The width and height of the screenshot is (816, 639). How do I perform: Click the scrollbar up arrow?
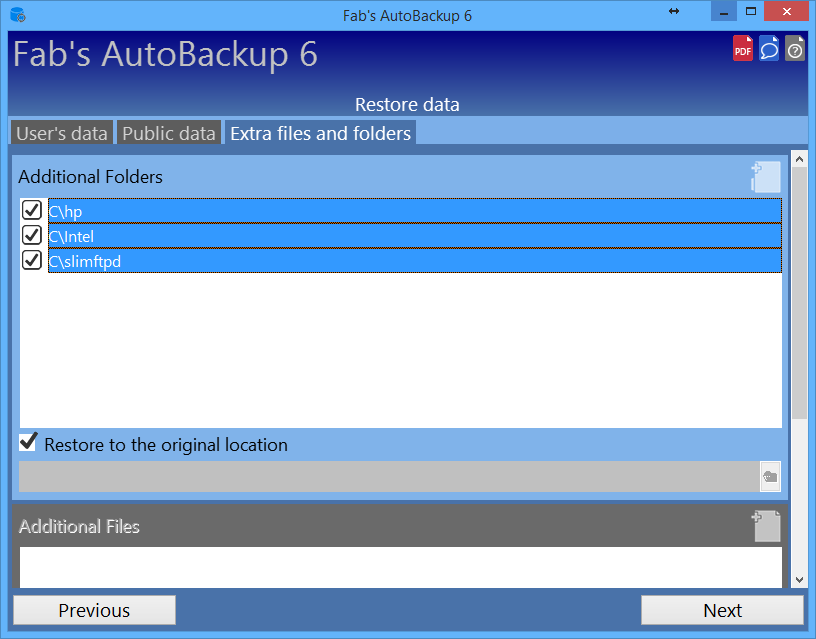point(799,159)
